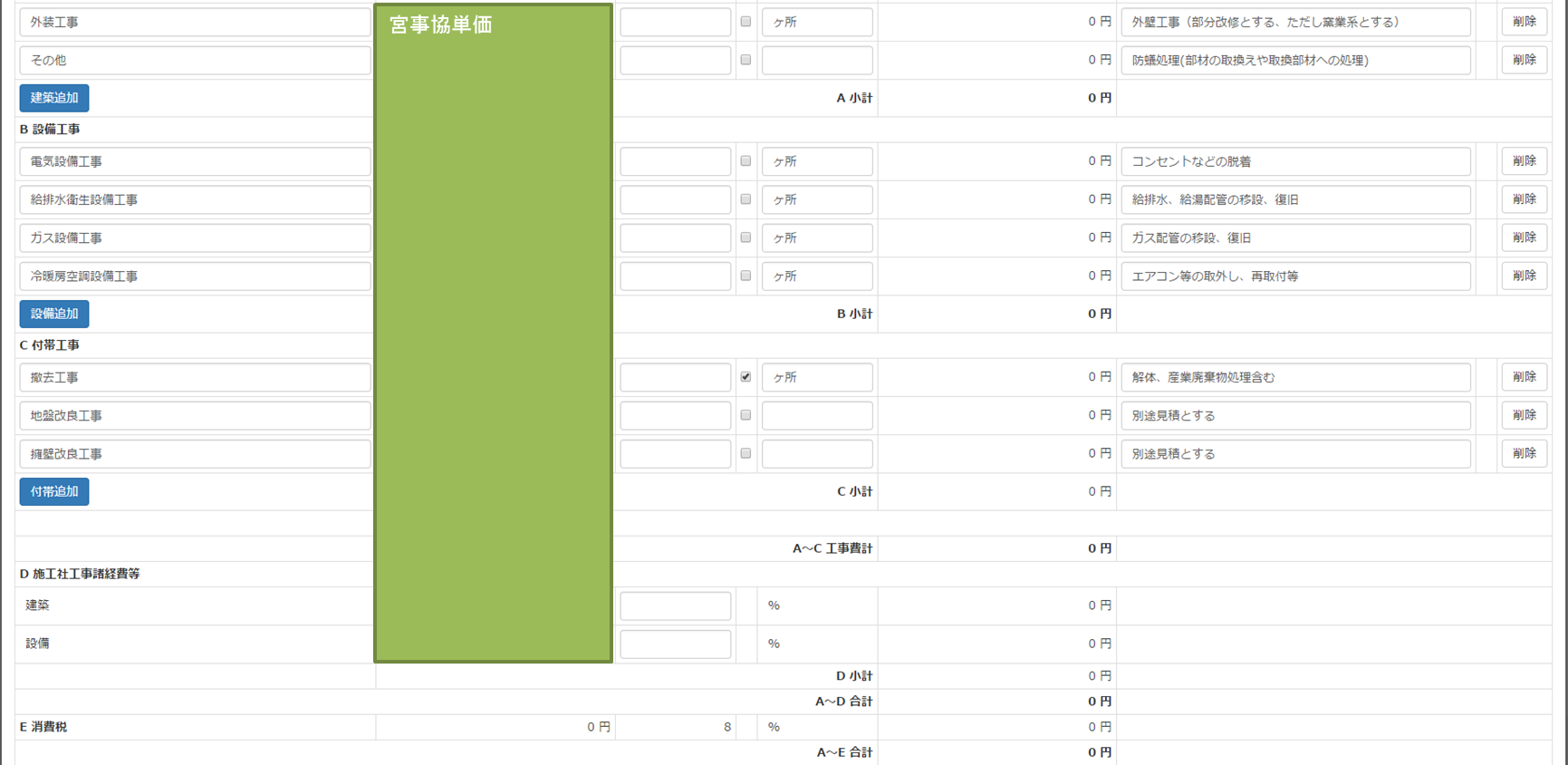Uncheck the checkbox for 撤去工事
1568x765 pixels.
[746, 377]
